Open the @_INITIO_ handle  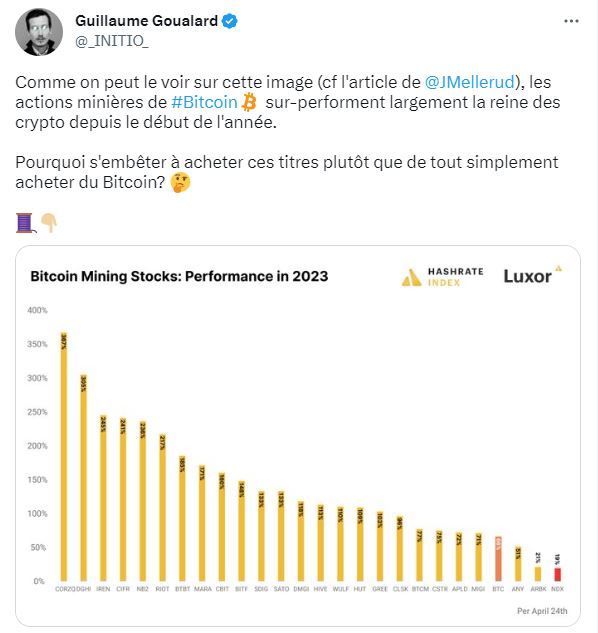(x=111, y=41)
